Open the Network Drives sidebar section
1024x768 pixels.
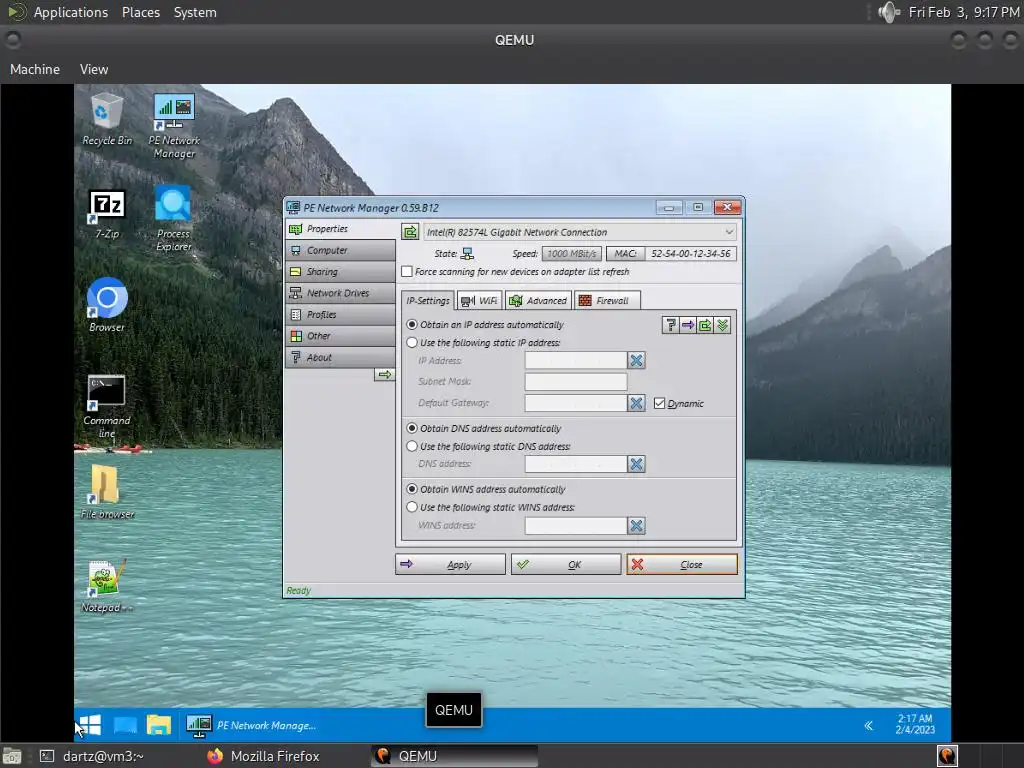coord(340,293)
